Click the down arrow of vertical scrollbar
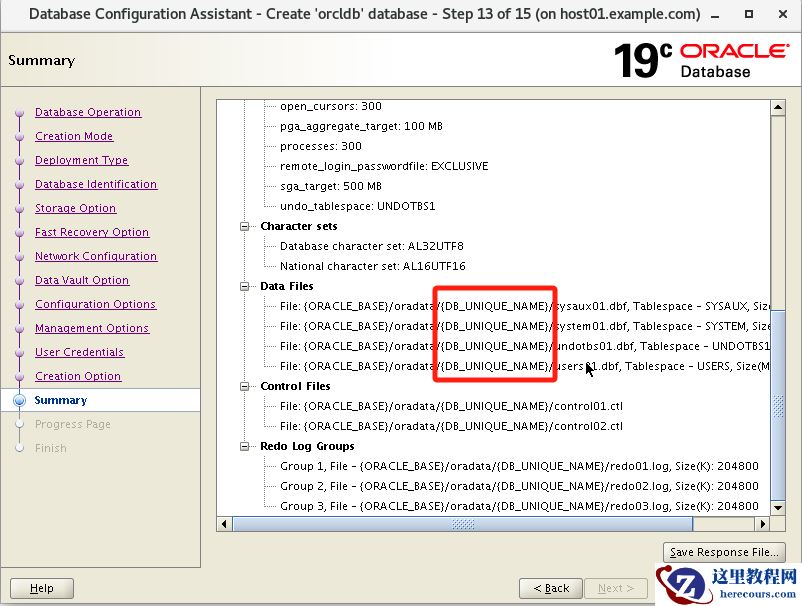 pyautogui.click(x=778, y=508)
